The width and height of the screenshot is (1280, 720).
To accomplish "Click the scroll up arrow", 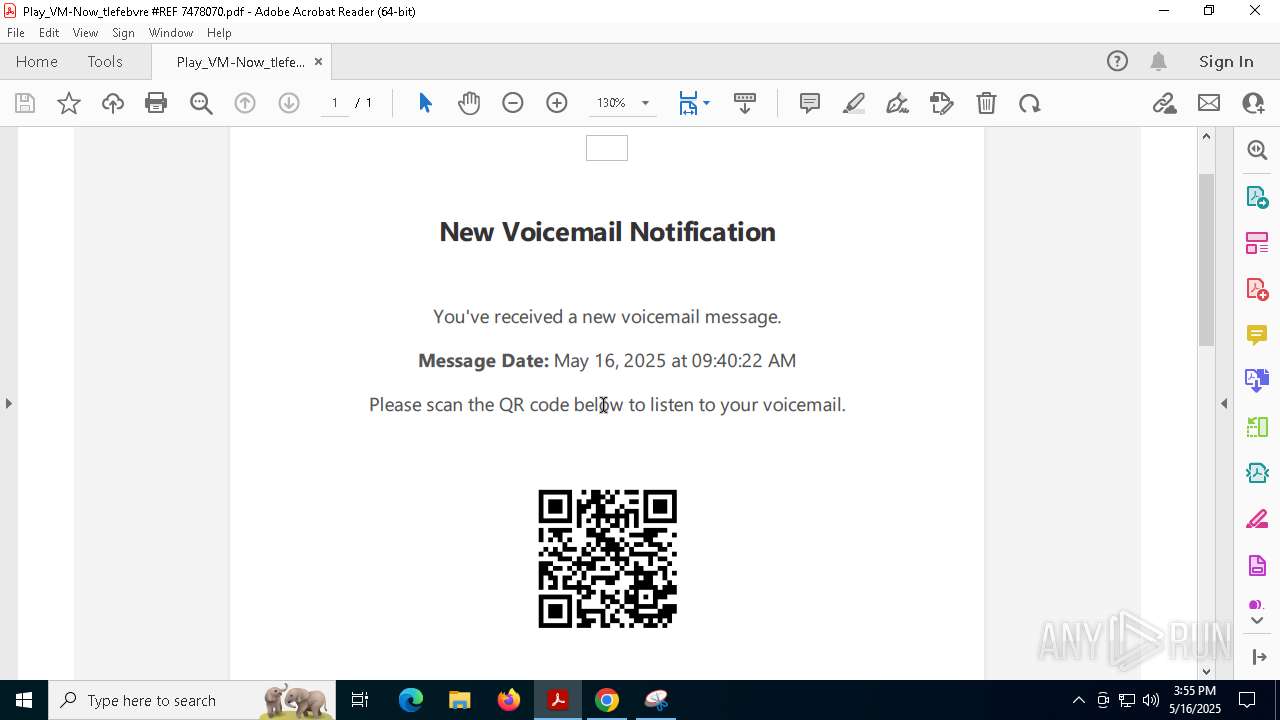I will click(x=1206, y=136).
